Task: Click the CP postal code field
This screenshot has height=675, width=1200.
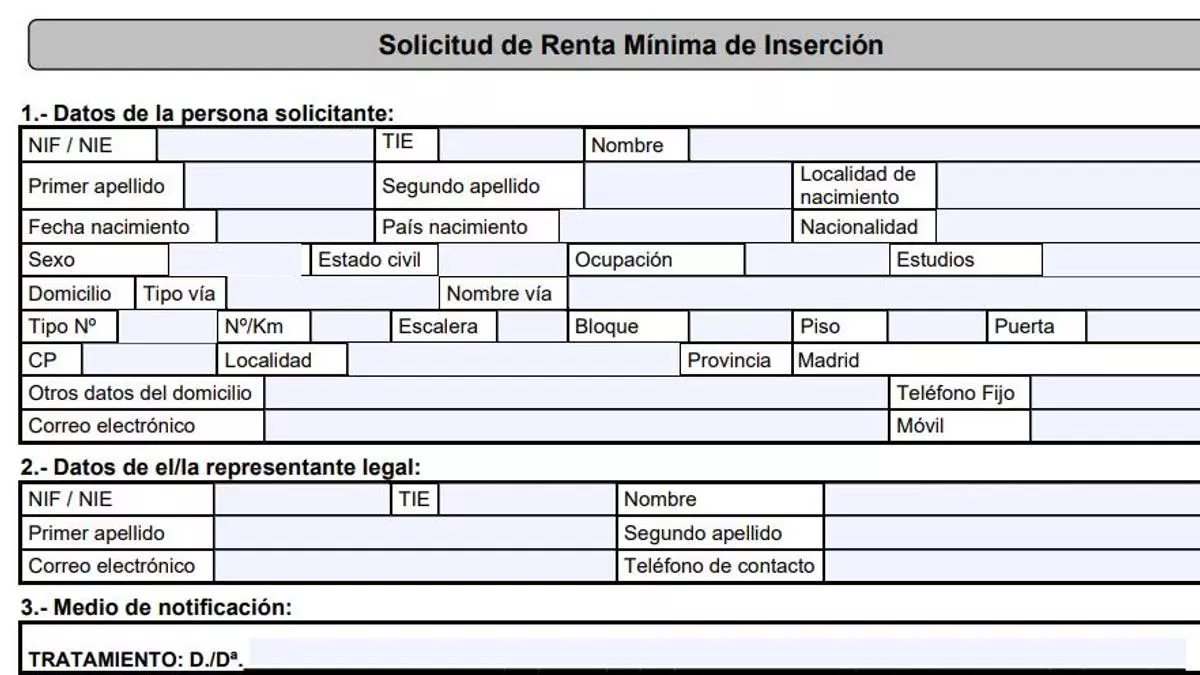Action: (x=148, y=360)
